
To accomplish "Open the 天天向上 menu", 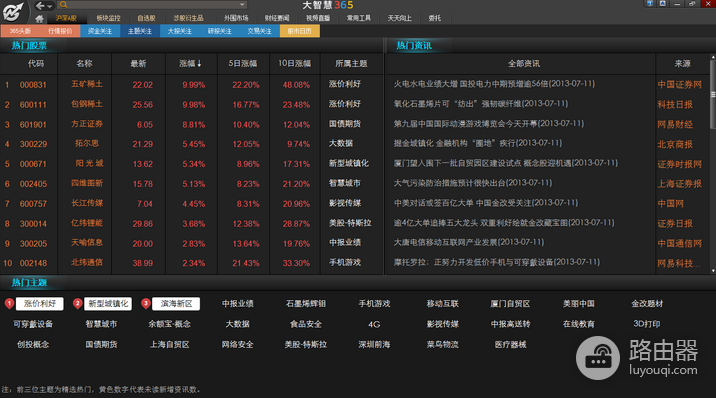I will [x=400, y=18].
